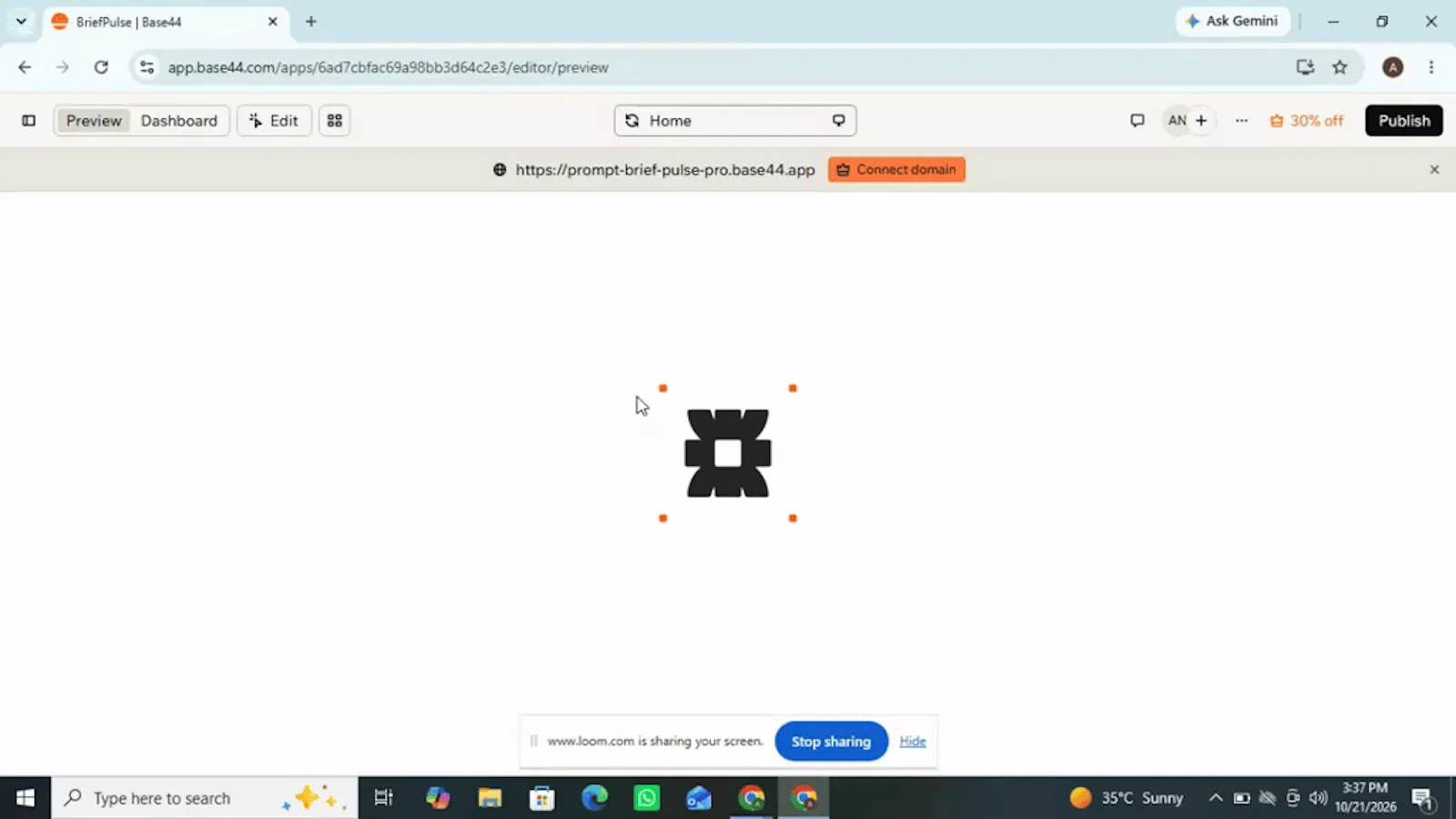1456x819 pixels.
Task: Add a collaborator with the plus icon
Action: tap(1201, 120)
